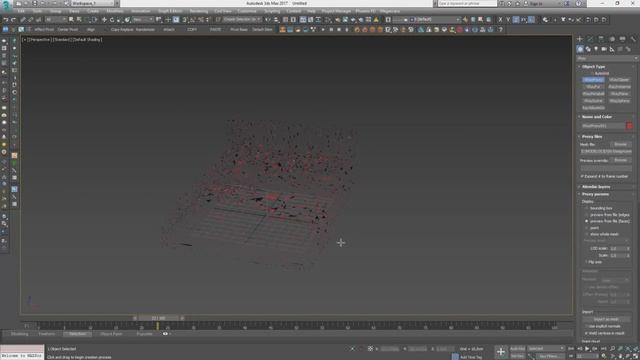The image size is (640, 360).
Task: Select the Helpers category icon
Action: [x=612, y=49]
